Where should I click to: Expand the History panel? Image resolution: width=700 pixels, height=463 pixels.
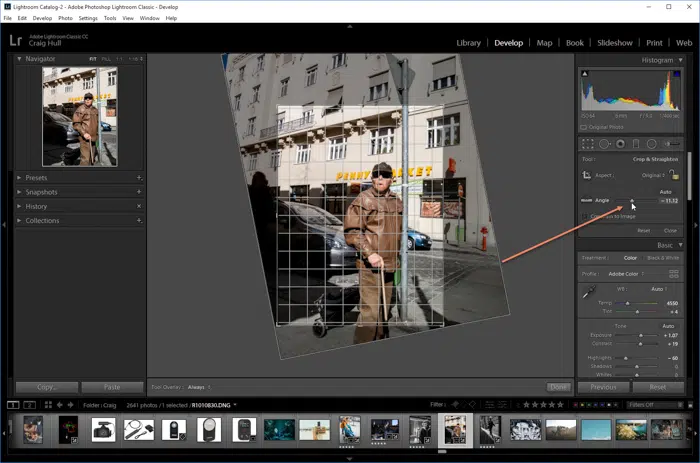coord(19,206)
